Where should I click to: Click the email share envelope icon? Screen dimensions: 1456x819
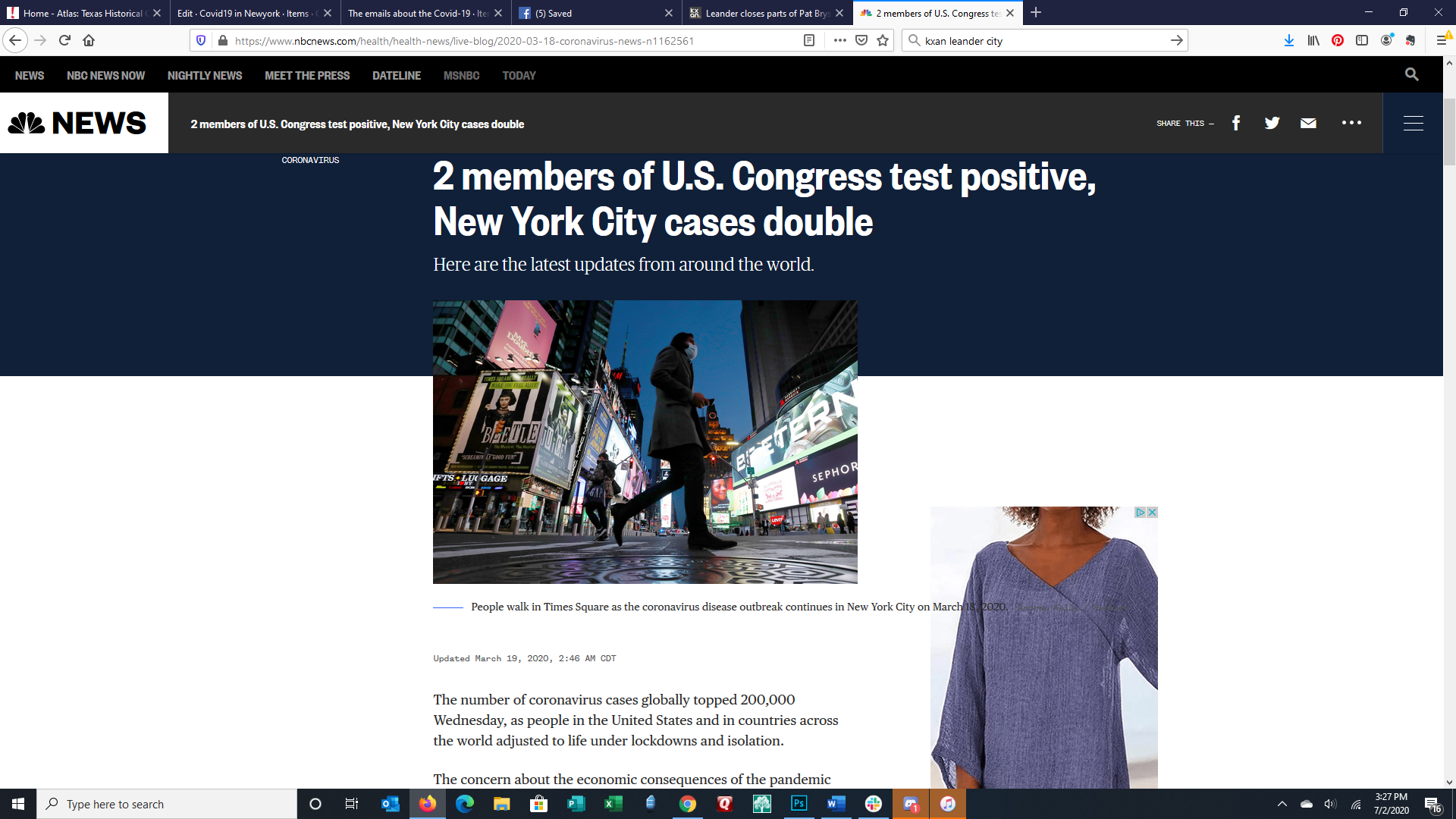point(1308,123)
